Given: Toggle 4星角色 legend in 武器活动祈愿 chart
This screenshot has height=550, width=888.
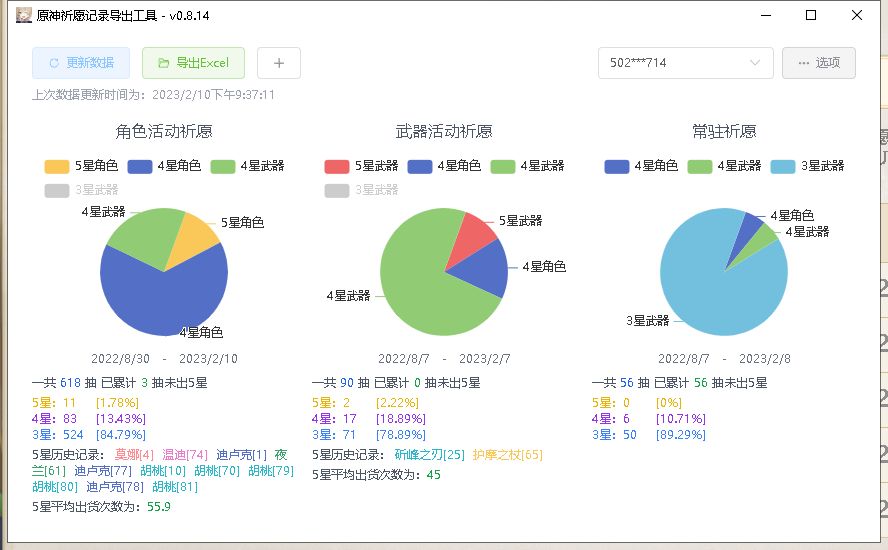Looking at the screenshot, I should point(444,166).
